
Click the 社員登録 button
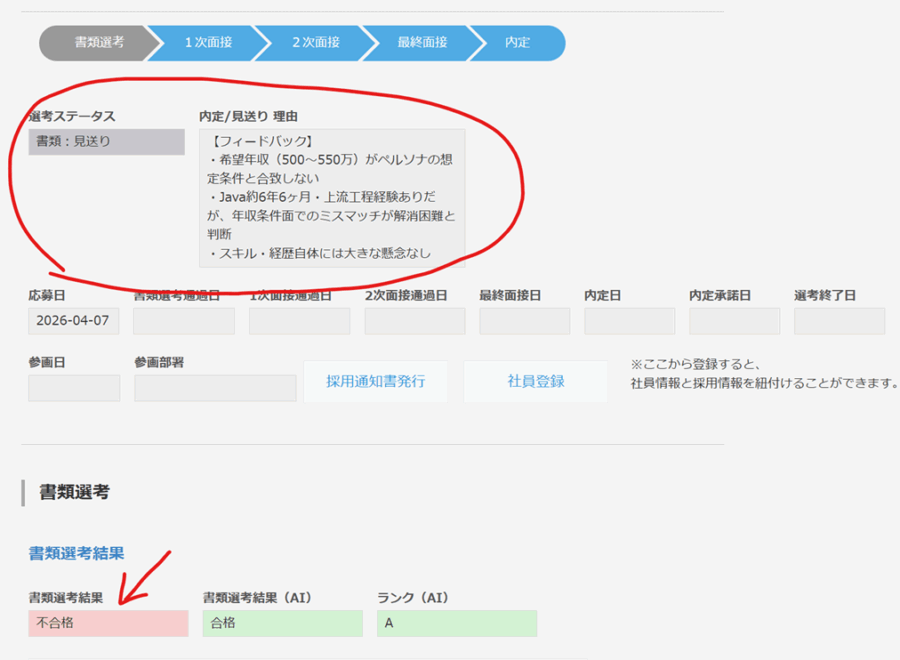[x=535, y=381]
